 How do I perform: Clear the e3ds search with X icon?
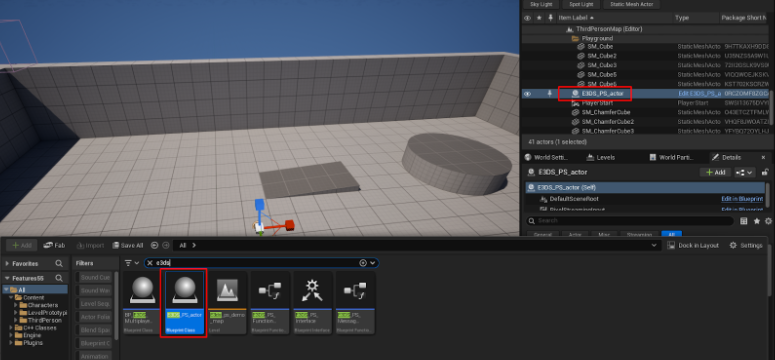pyautogui.click(x=150, y=263)
